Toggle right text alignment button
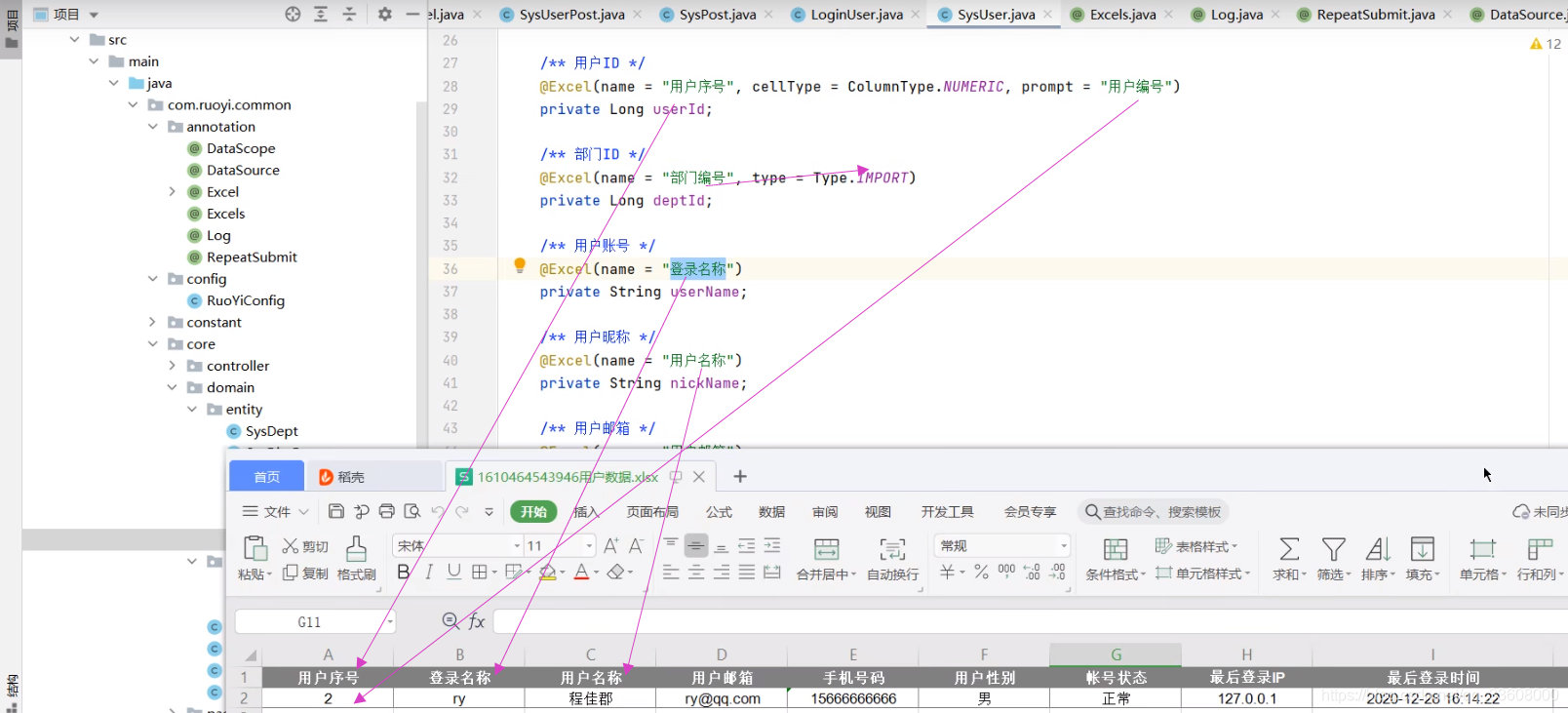The width and height of the screenshot is (1568, 713). pos(722,573)
